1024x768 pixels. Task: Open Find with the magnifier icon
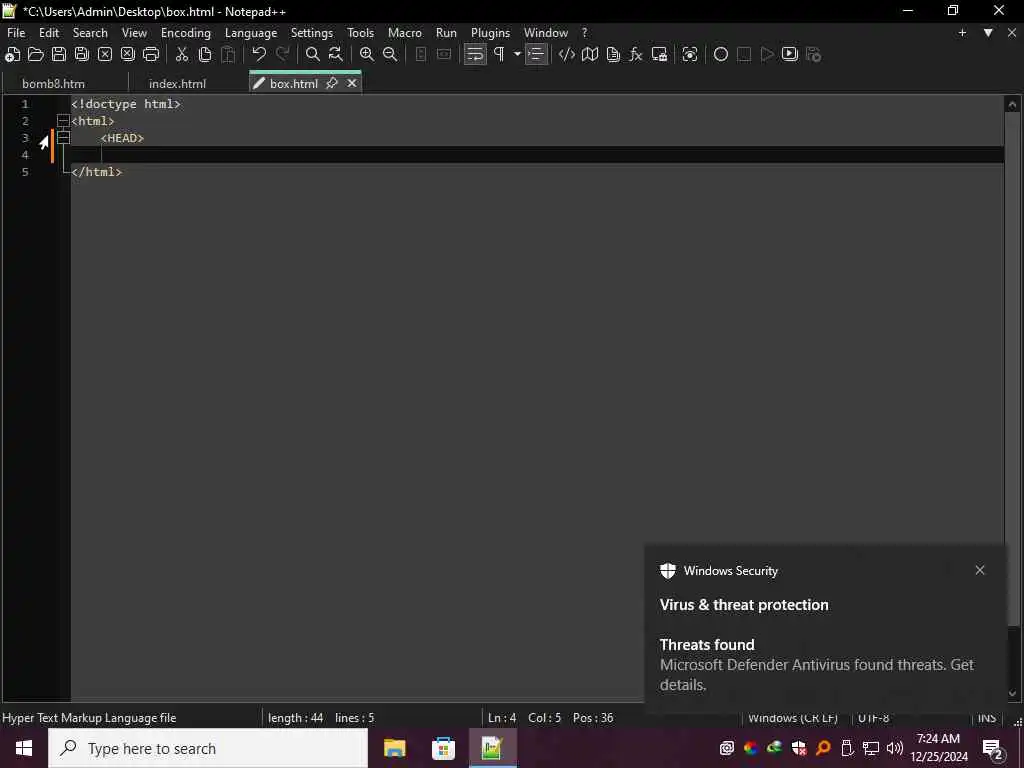[x=313, y=55]
